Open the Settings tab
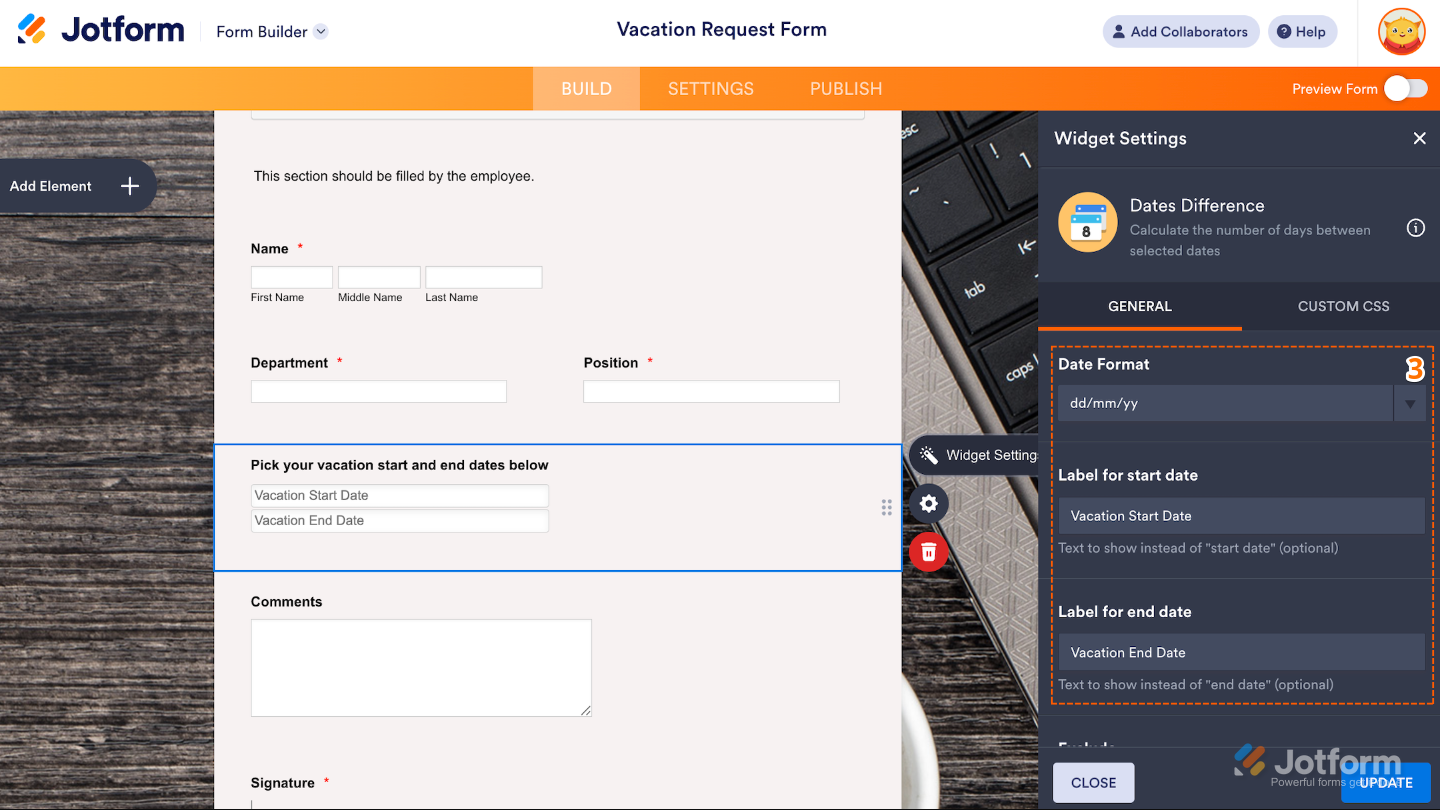1440x810 pixels. point(710,89)
